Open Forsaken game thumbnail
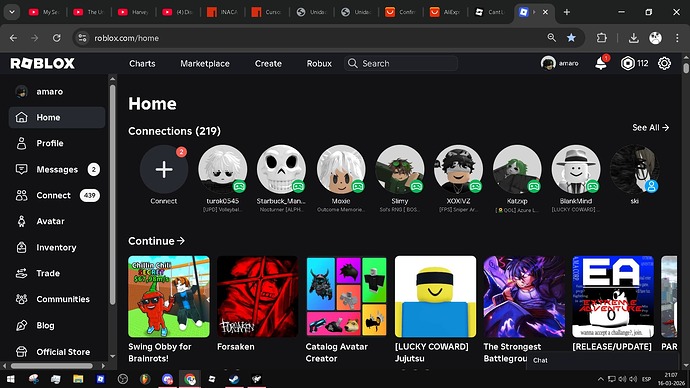The height and width of the screenshot is (388, 690). click(x=257, y=296)
